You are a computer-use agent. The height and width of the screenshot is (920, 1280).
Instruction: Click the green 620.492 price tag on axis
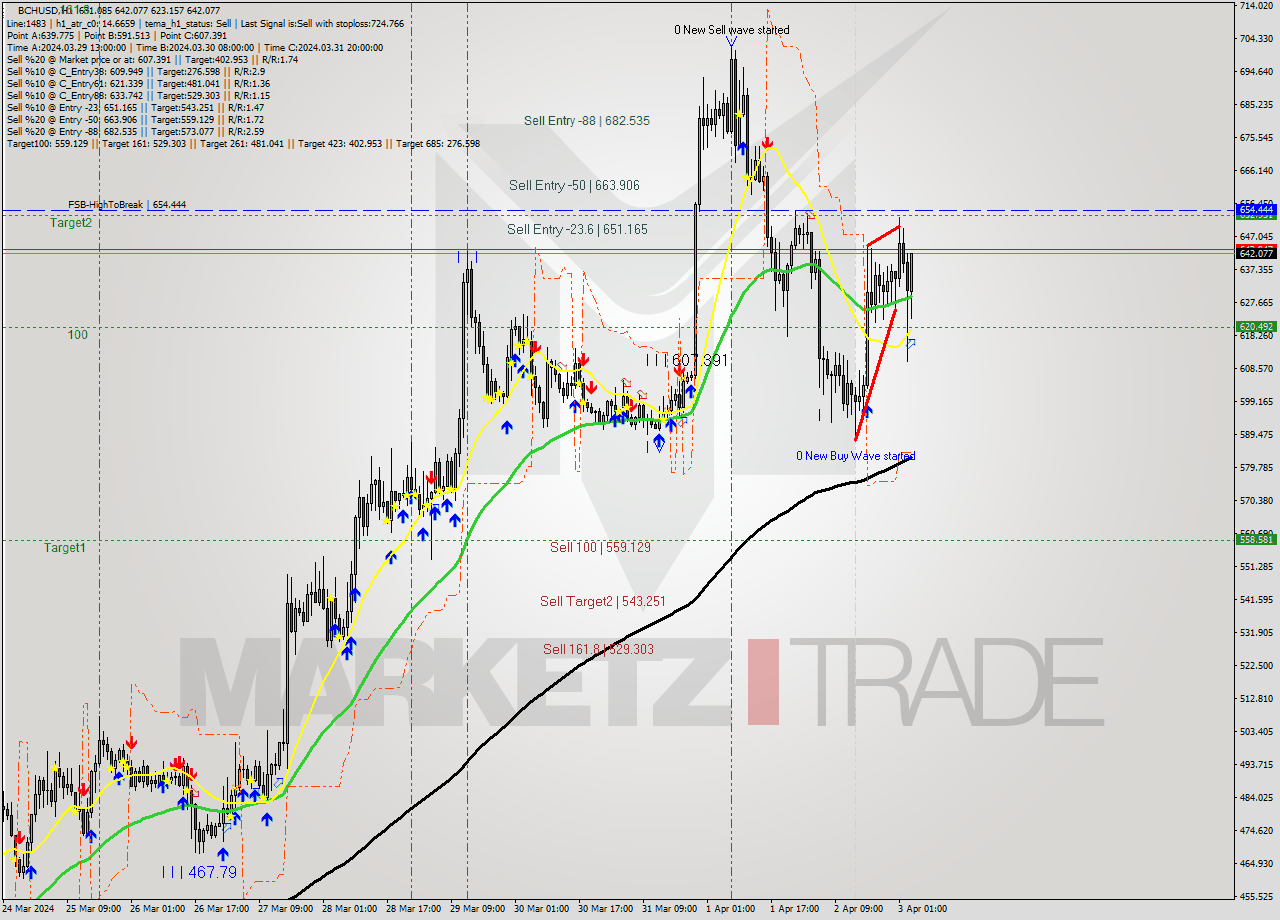(1256, 326)
